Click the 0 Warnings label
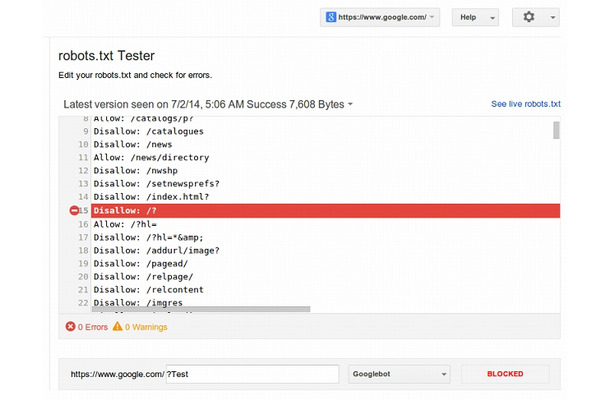The width and height of the screenshot is (610, 400). pos(146,327)
